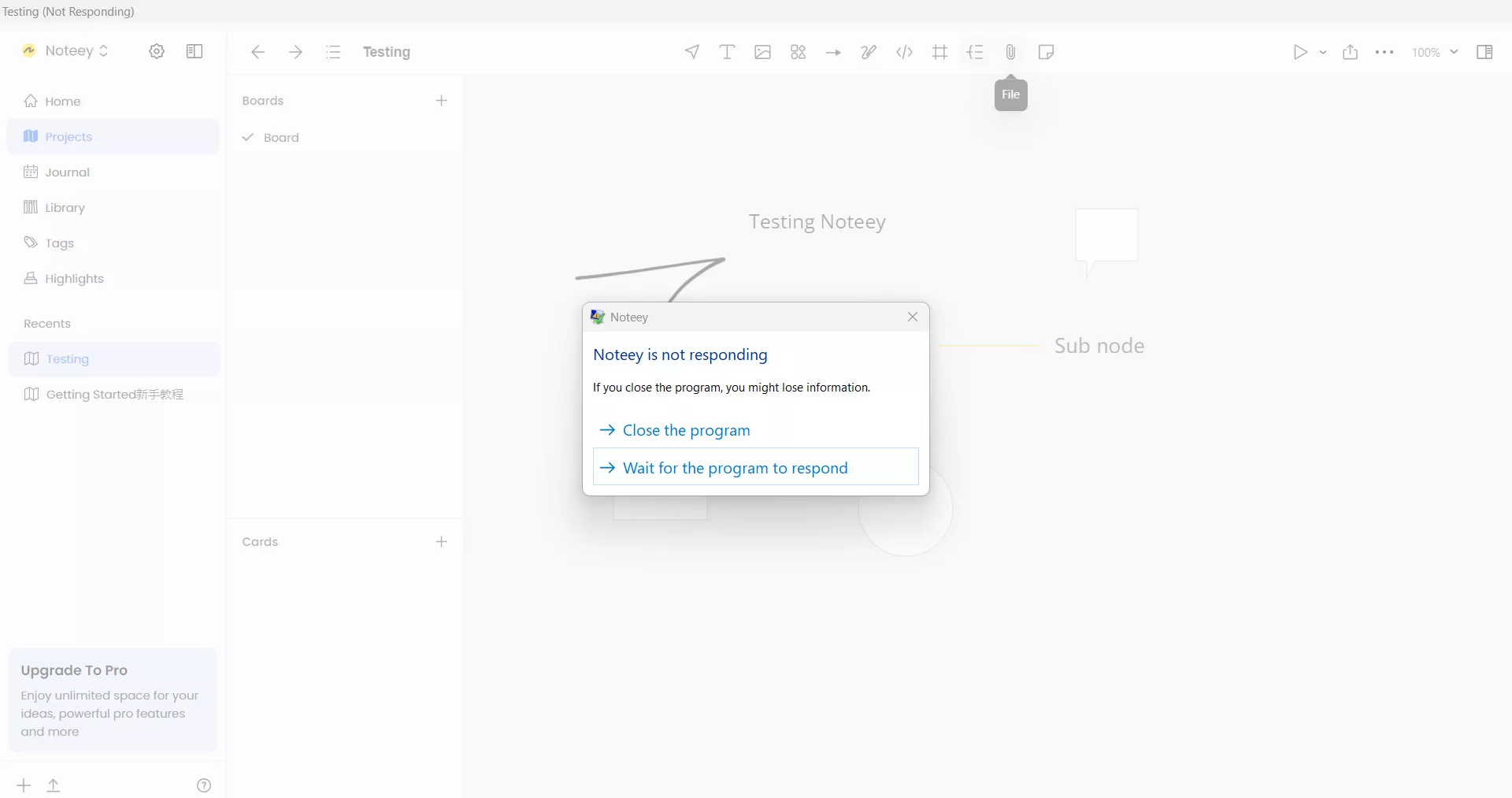Image resolution: width=1512 pixels, height=798 pixels.
Task: Open the settings gear in sidebar header
Action: pos(157,51)
